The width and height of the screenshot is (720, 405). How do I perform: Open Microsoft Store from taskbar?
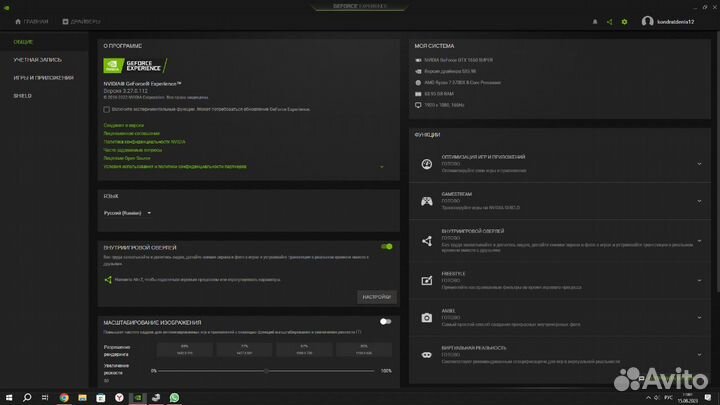101,398
